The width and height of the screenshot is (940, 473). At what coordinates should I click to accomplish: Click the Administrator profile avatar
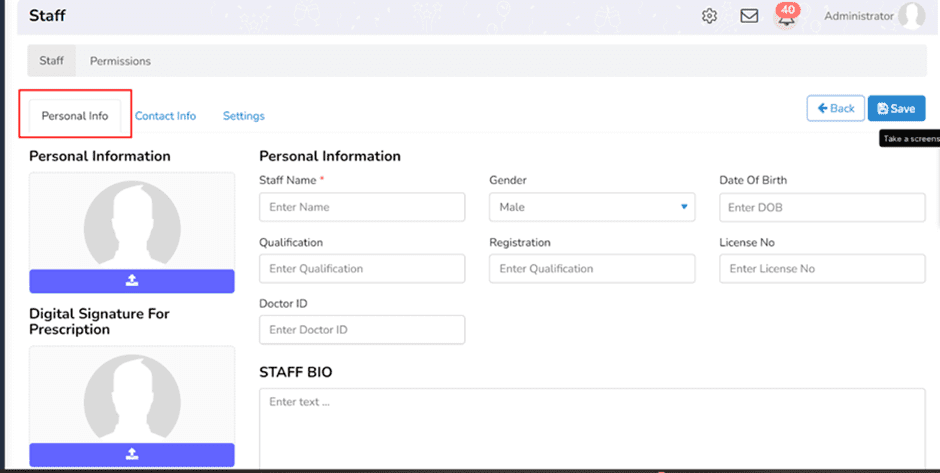911,16
